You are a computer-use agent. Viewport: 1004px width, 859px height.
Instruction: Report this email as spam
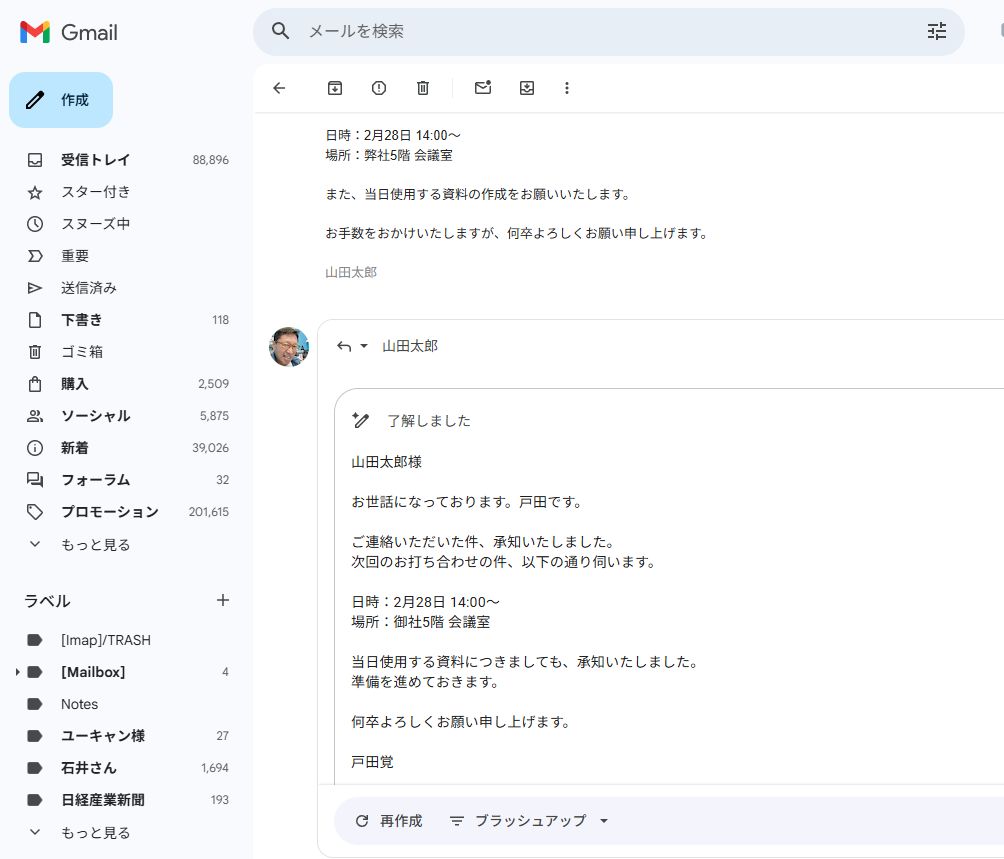[x=378, y=88]
